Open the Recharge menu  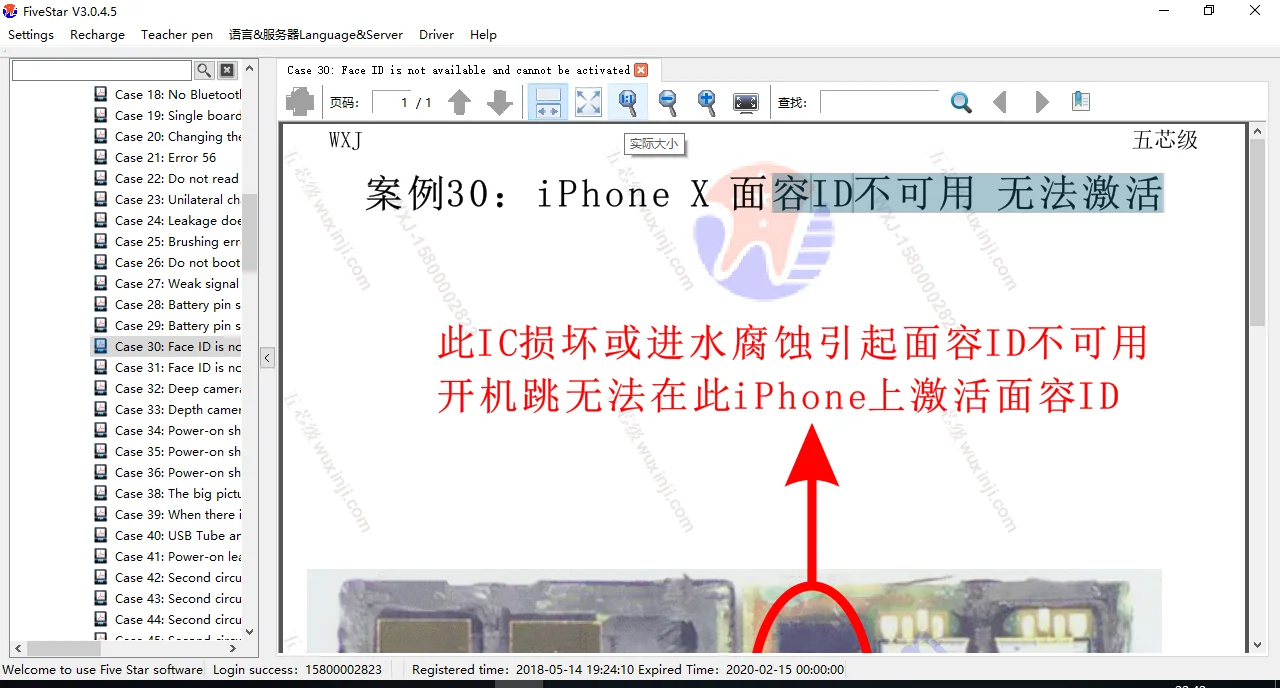97,34
